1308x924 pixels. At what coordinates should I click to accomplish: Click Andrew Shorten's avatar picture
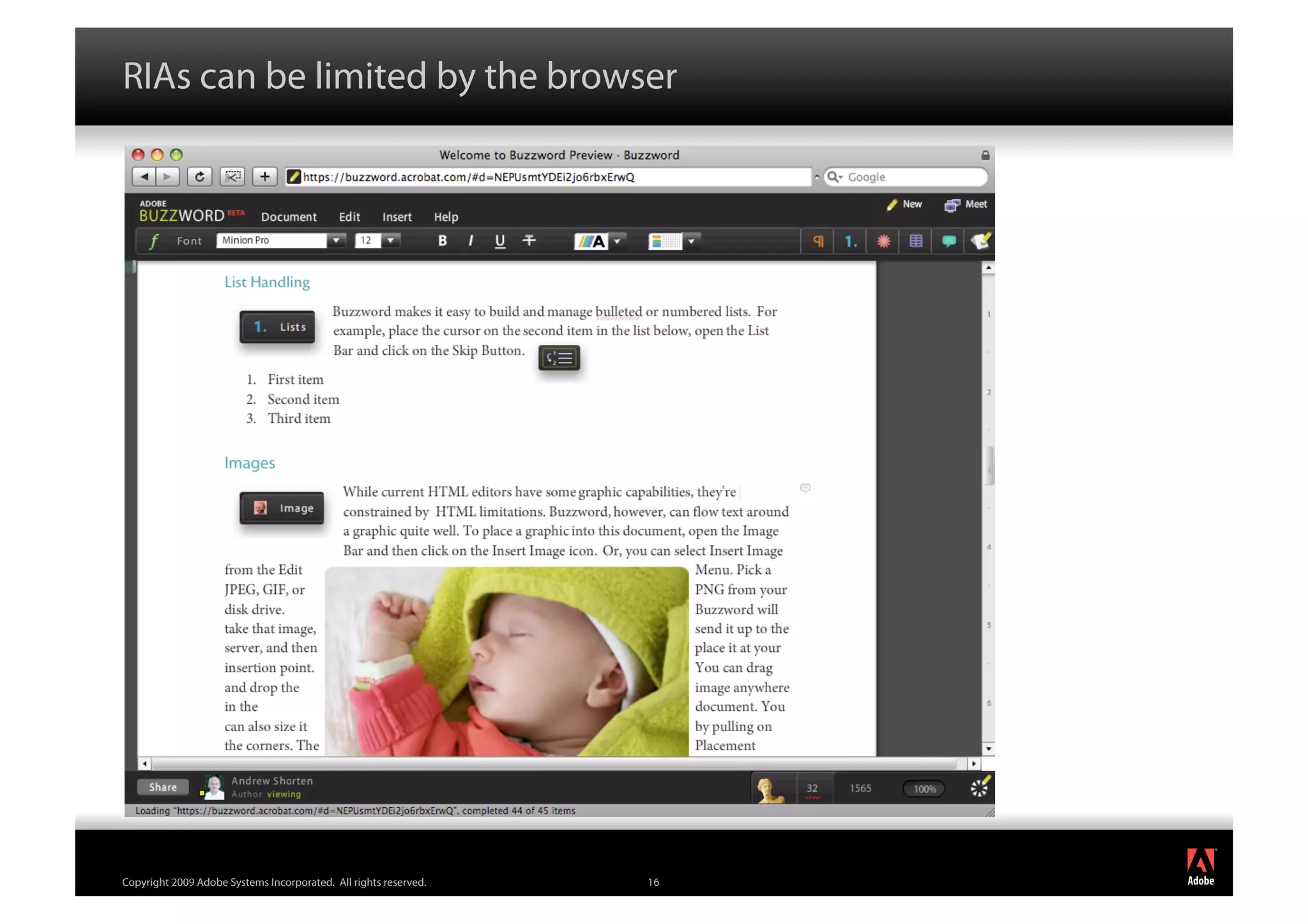(x=213, y=787)
